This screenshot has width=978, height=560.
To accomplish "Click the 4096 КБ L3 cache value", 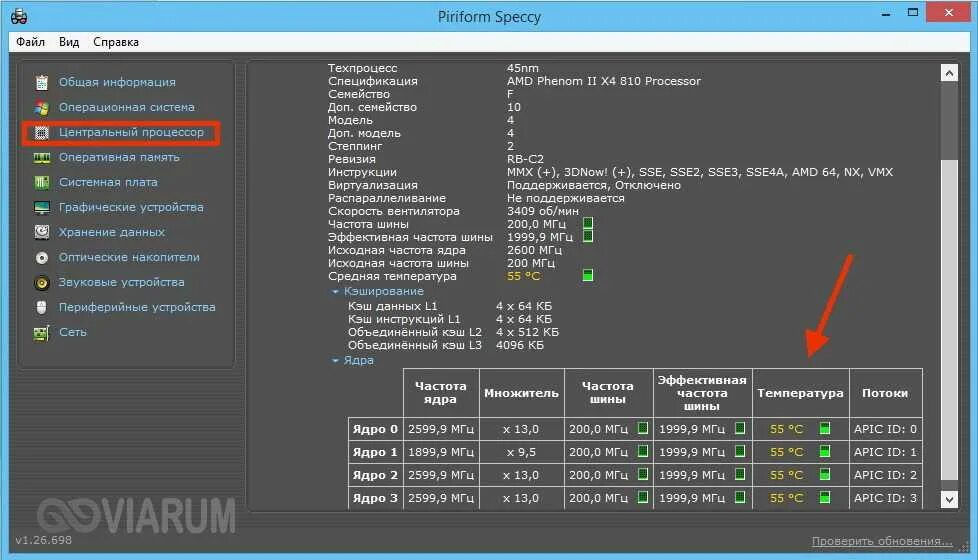I will click(x=520, y=345).
